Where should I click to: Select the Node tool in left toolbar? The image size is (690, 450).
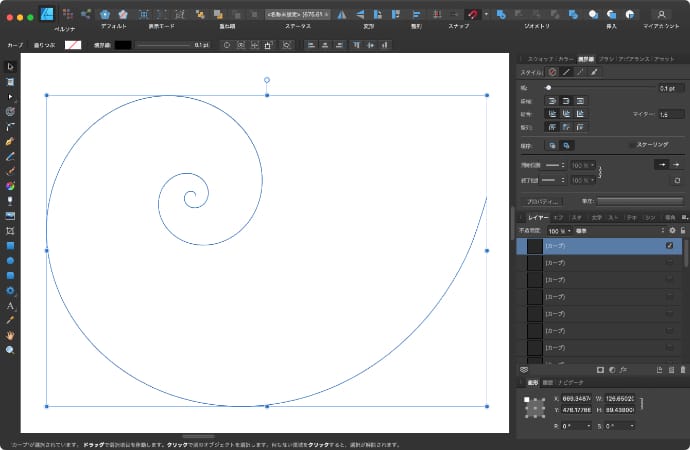(x=10, y=97)
